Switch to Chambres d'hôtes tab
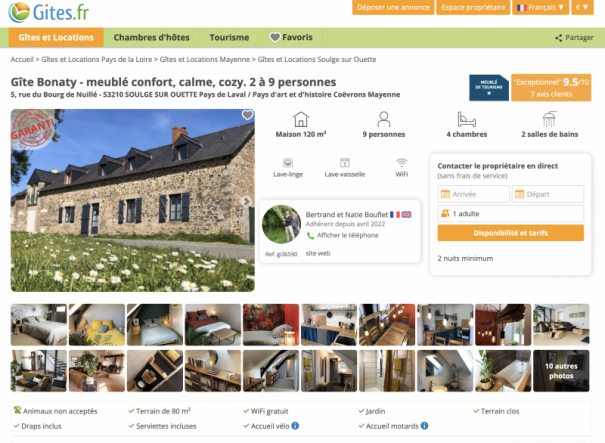This screenshot has height=443, width=605. pyautogui.click(x=151, y=37)
